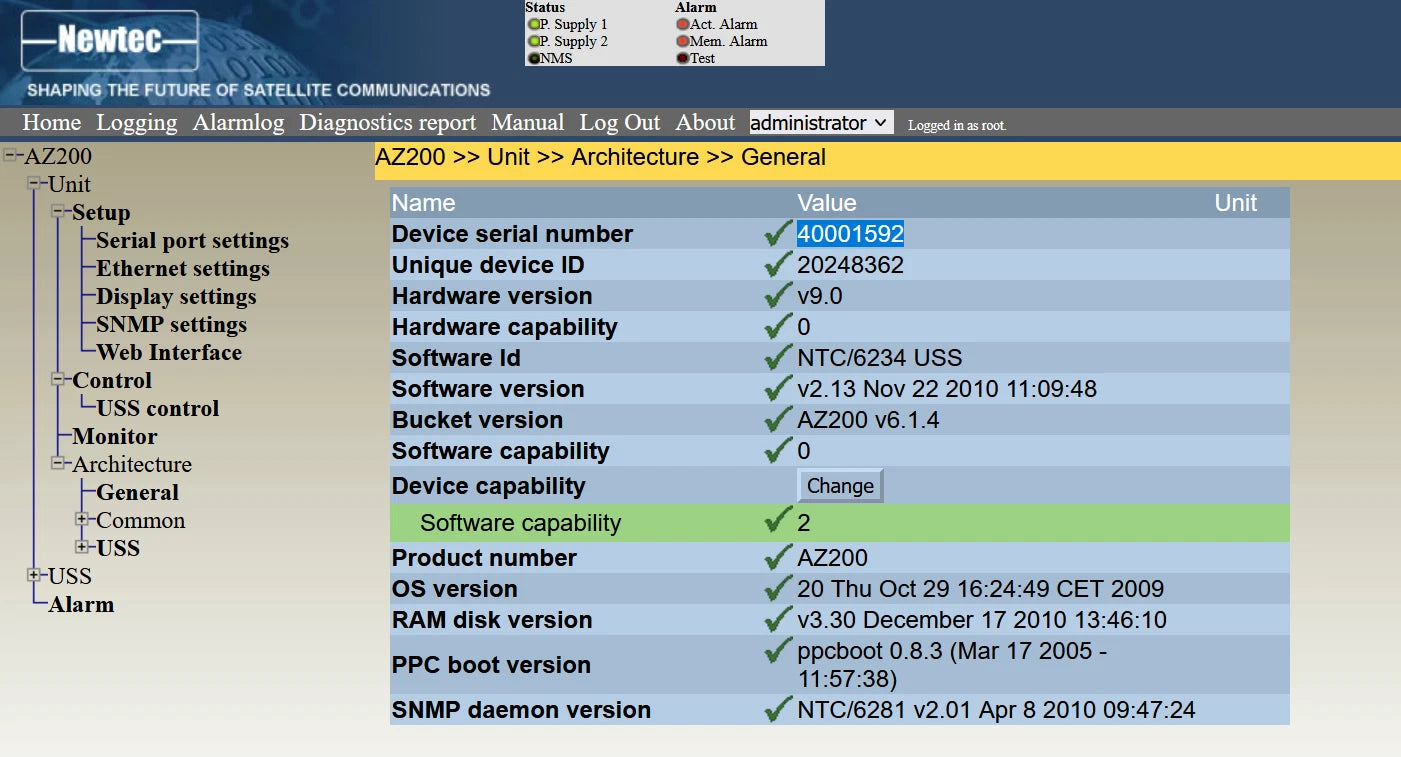Click the Software version value v2.13 Nov 22 2010
This screenshot has height=757, width=1401.
[x=947, y=389]
